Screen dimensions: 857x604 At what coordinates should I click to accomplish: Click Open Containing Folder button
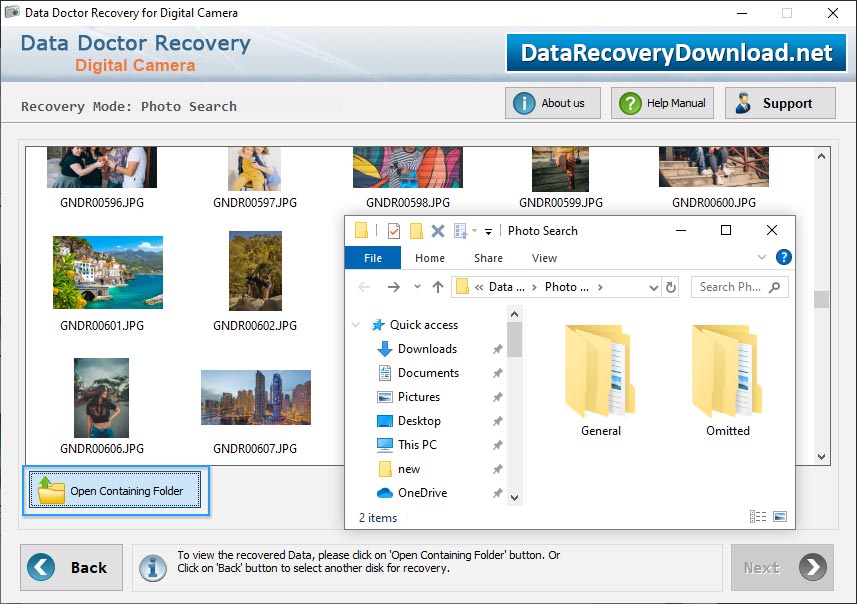(x=115, y=490)
